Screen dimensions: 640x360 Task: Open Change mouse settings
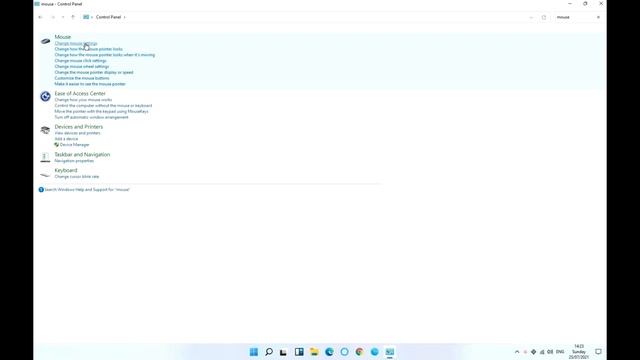click(x=76, y=43)
